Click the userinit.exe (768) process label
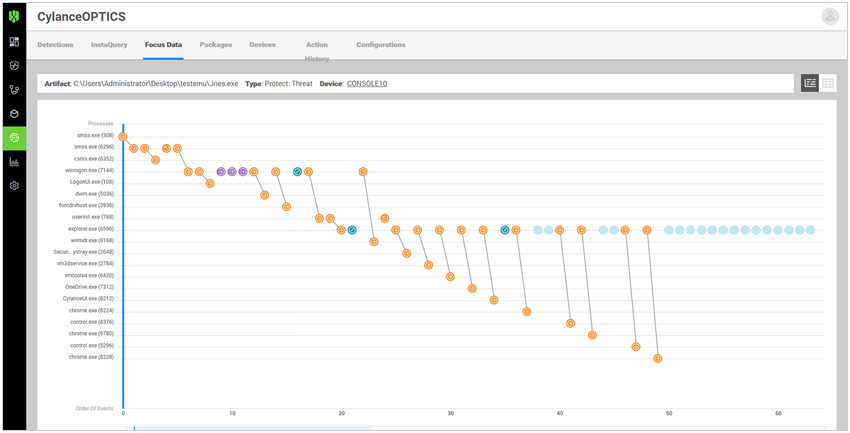850x433 pixels. tap(93, 217)
